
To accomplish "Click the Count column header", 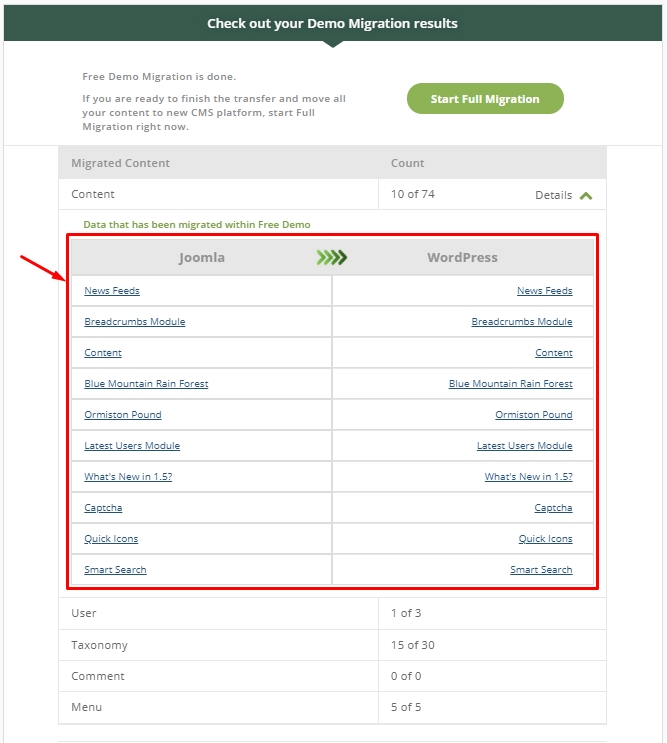I will tap(407, 163).
